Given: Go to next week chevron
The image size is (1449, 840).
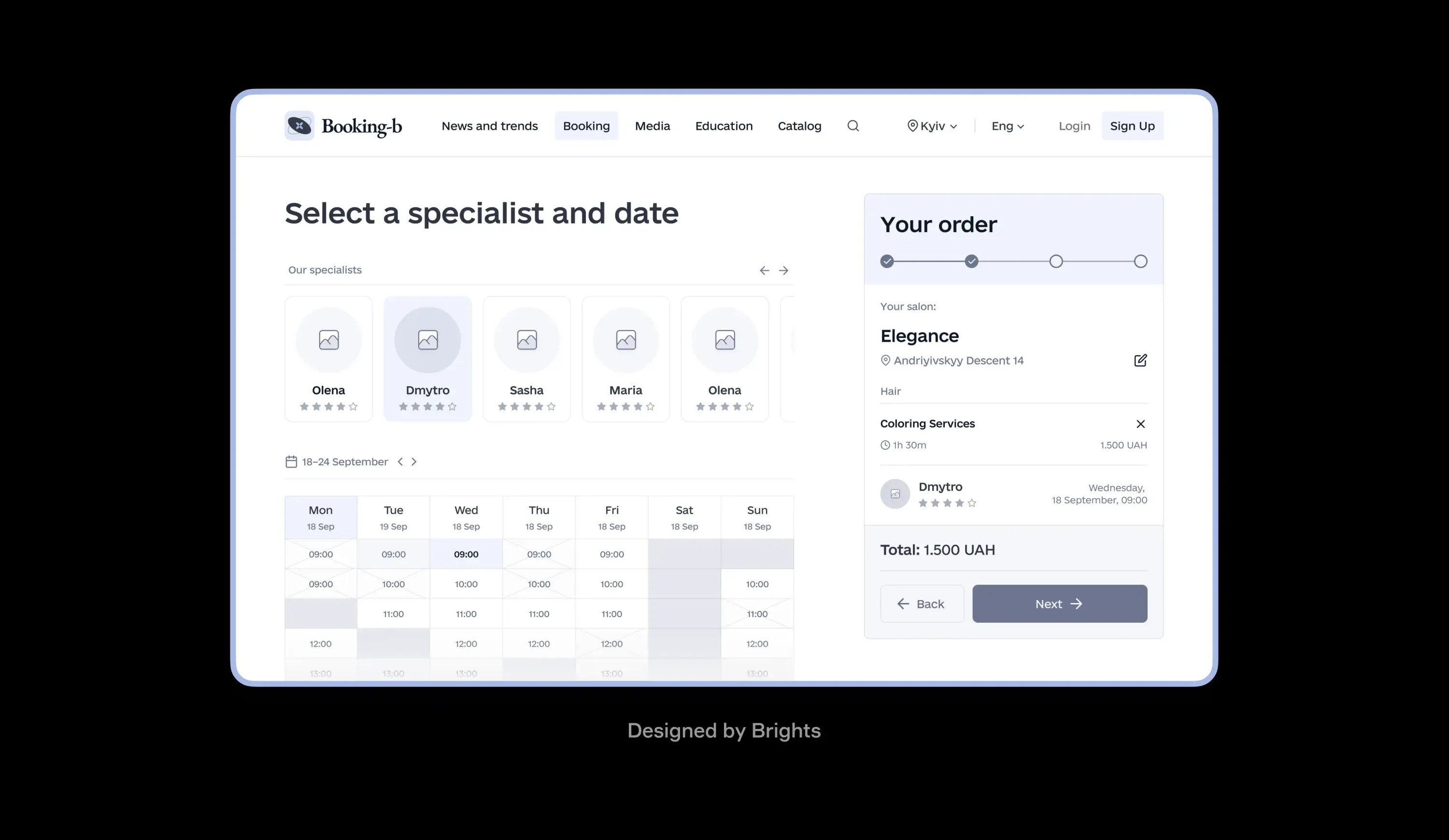Looking at the screenshot, I should pos(413,462).
